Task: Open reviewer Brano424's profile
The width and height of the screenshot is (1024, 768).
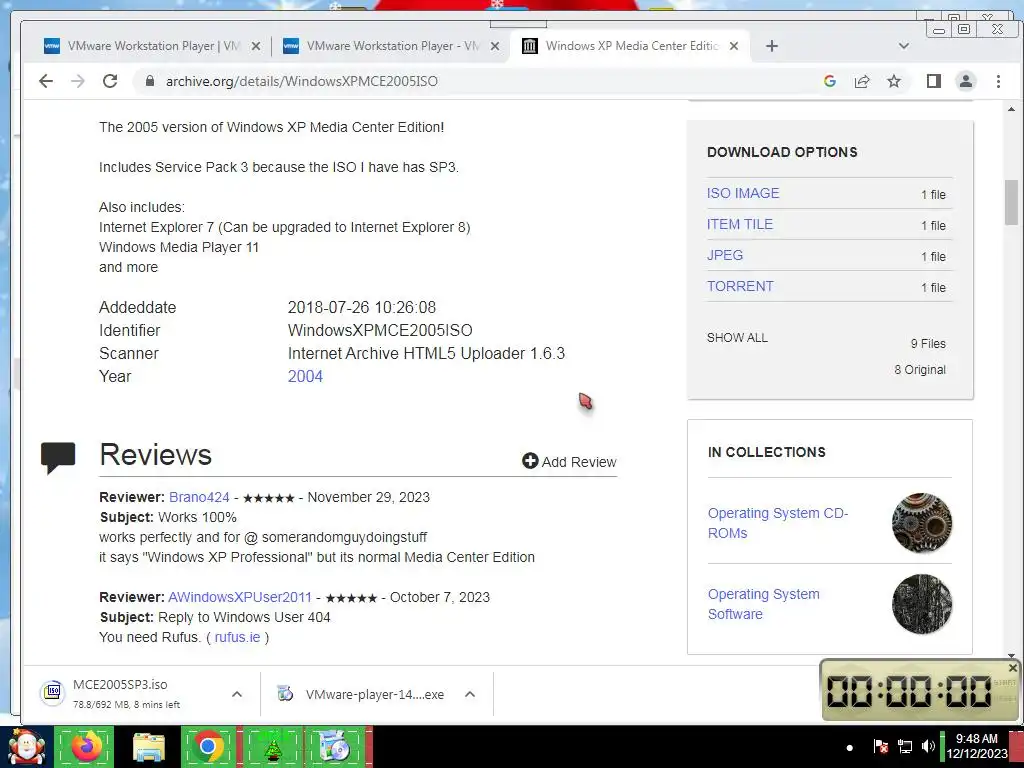Action: tap(199, 497)
